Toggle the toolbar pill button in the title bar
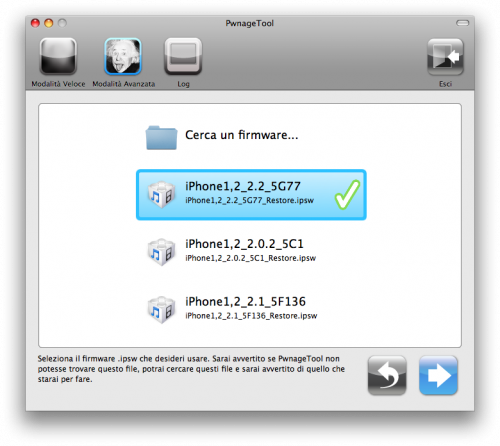 (x=463, y=23)
